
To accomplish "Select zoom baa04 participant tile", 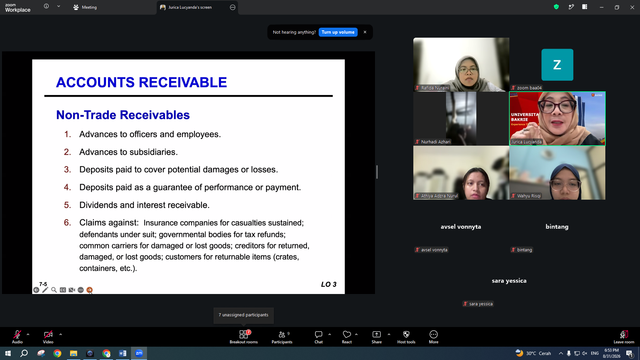I will point(557,64).
